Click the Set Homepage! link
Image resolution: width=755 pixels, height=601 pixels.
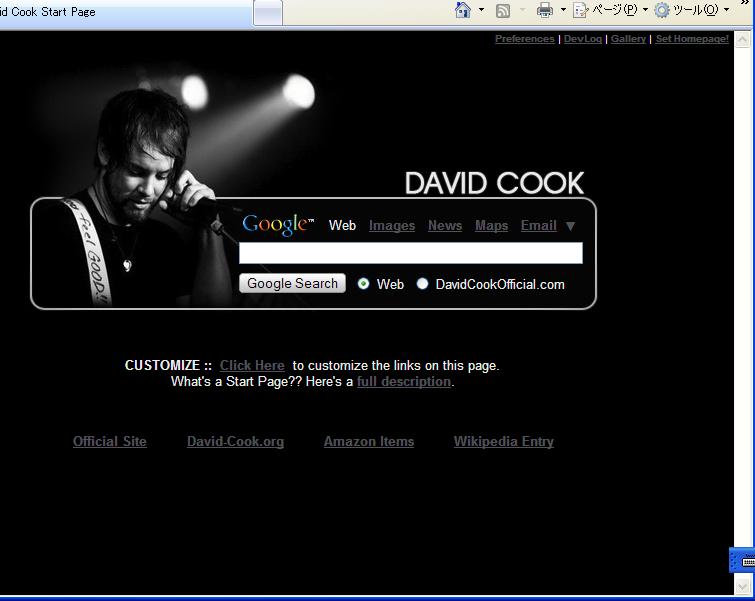[x=692, y=39]
